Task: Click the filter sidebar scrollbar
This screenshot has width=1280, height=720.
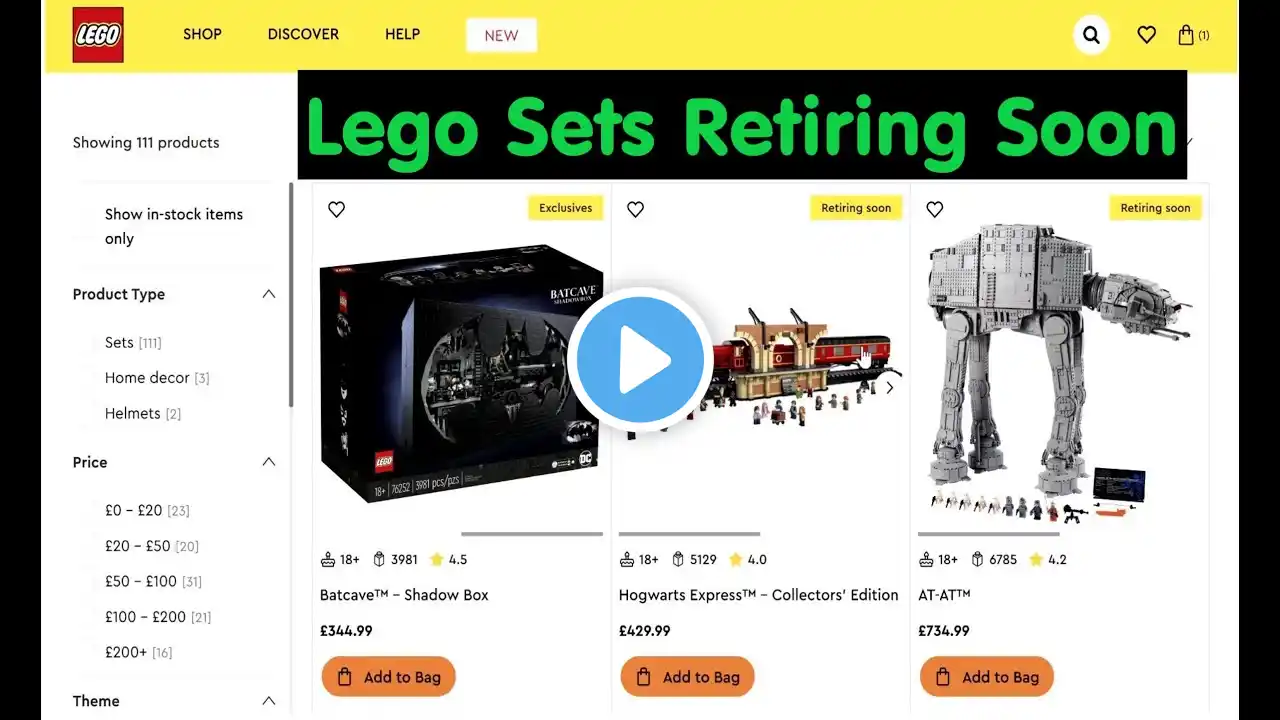Action: coord(291,294)
